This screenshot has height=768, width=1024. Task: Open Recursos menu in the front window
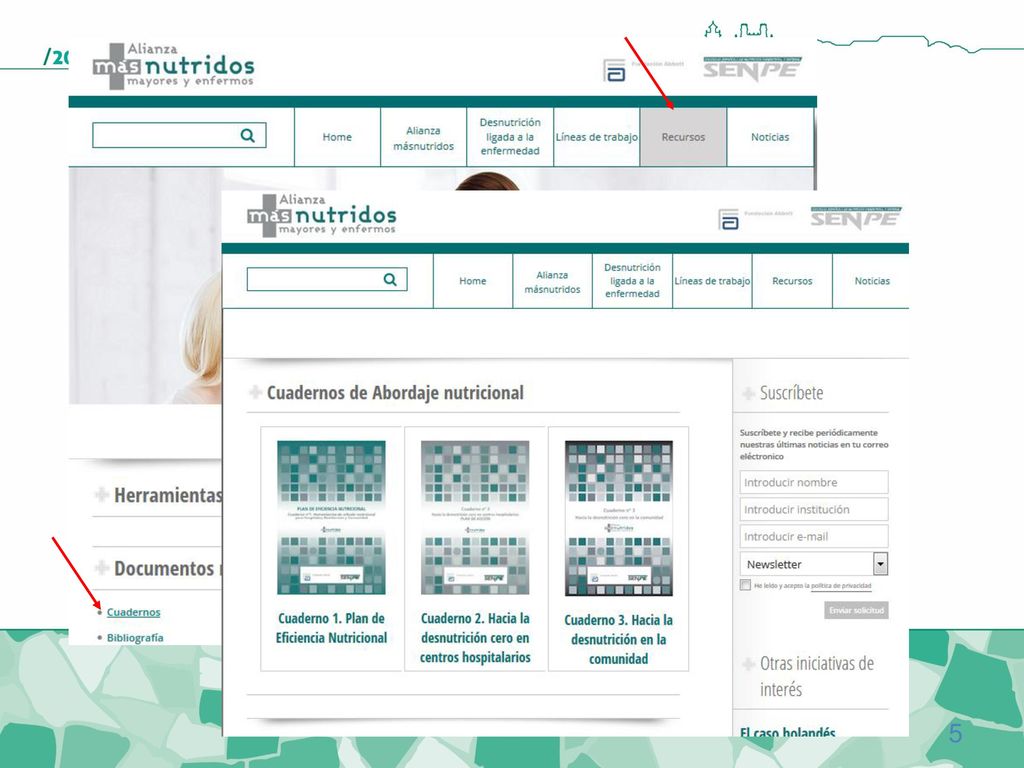[792, 281]
